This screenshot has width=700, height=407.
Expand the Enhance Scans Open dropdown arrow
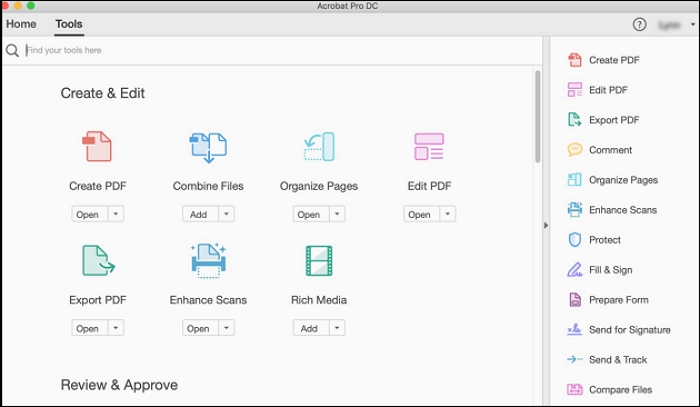[226, 328]
